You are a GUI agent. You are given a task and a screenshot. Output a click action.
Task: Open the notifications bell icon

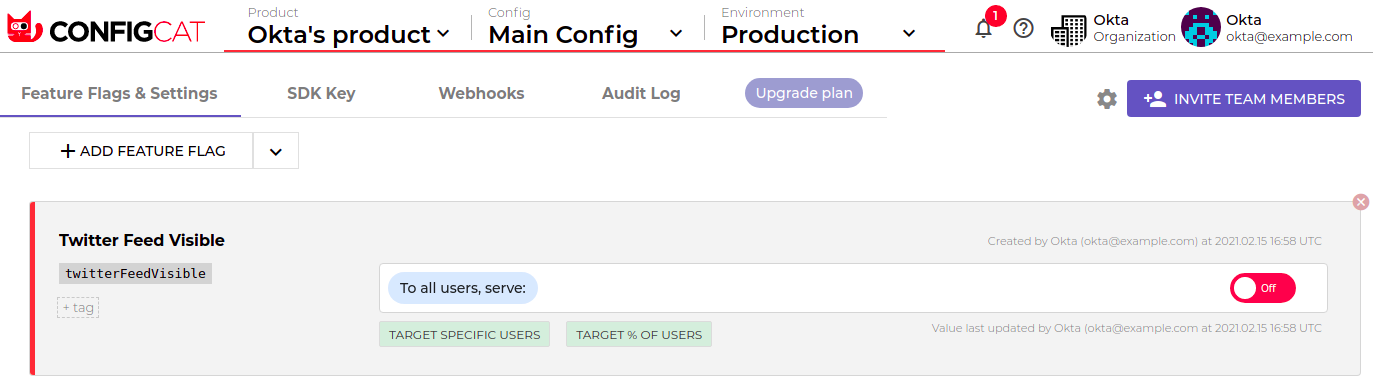click(x=984, y=29)
